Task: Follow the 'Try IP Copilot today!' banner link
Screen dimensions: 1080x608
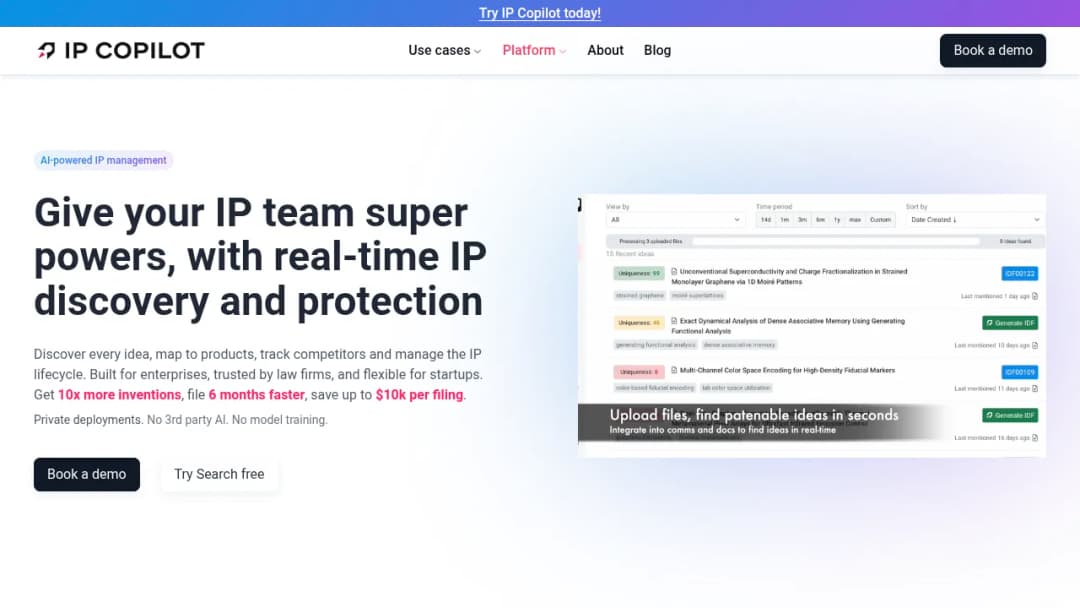Action: coord(540,13)
